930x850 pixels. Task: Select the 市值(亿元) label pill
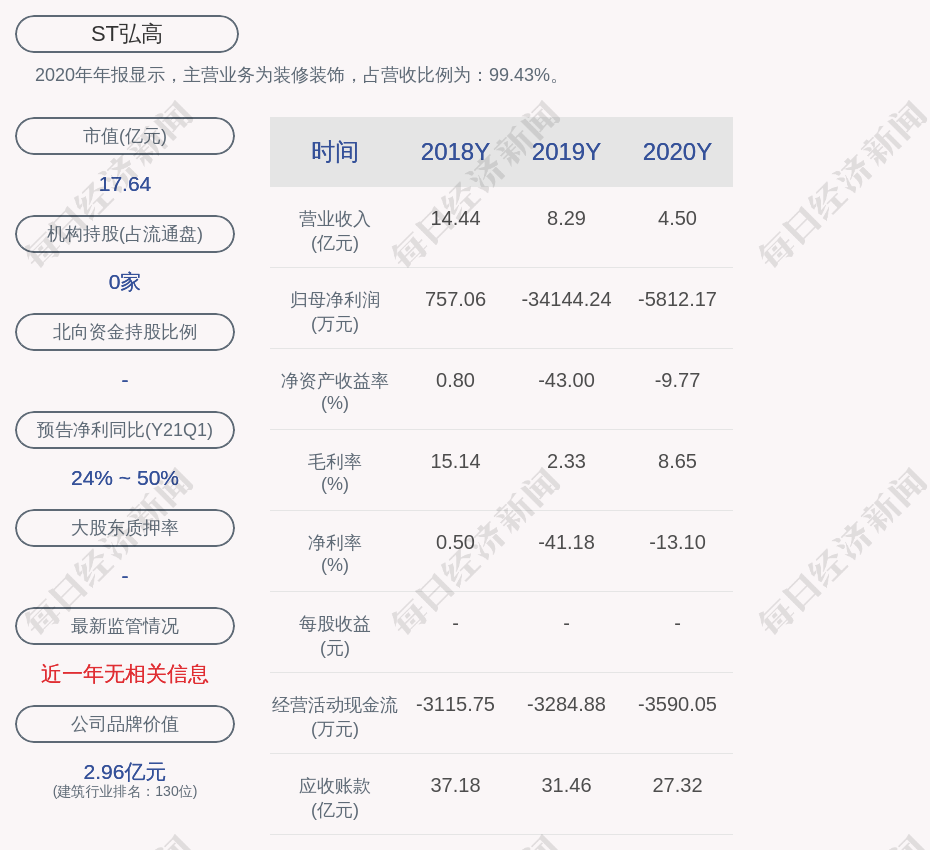(125, 136)
